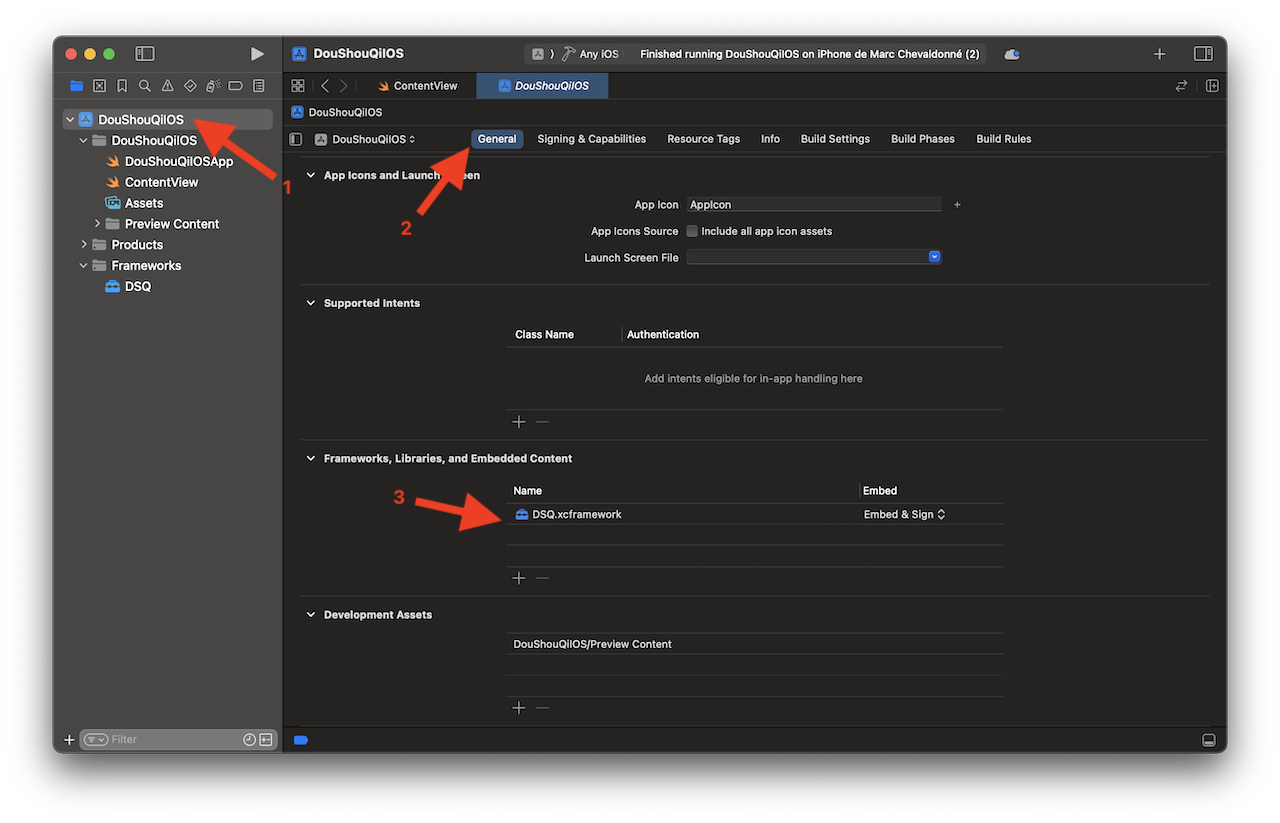Expand the Preview Content folder
This screenshot has width=1280, height=823.
(x=97, y=224)
